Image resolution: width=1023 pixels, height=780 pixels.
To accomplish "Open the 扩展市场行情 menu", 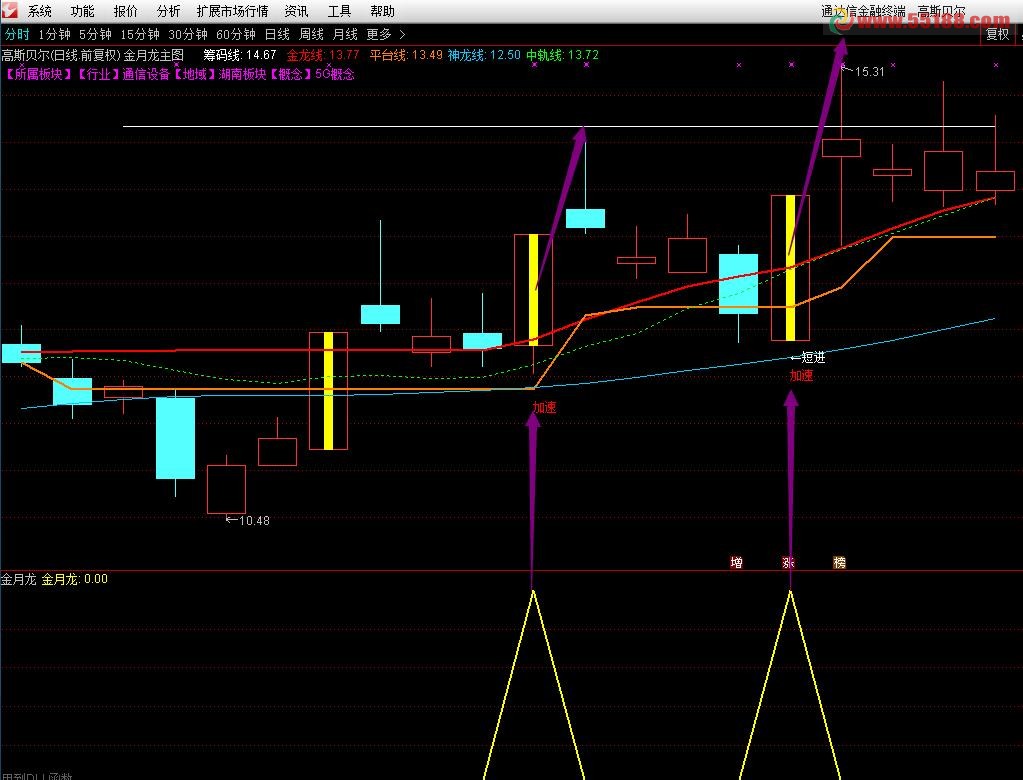I will pyautogui.click(x=232, y=12).
